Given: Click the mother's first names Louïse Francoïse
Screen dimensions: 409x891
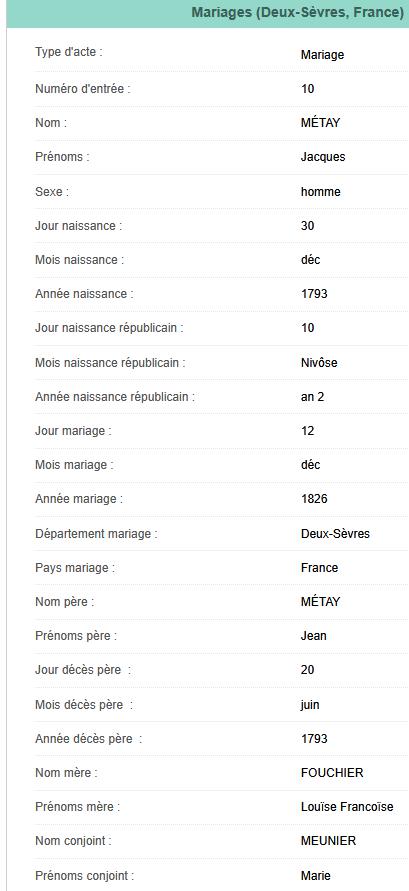Looking at the screenshot, I should tap(347, 807).
